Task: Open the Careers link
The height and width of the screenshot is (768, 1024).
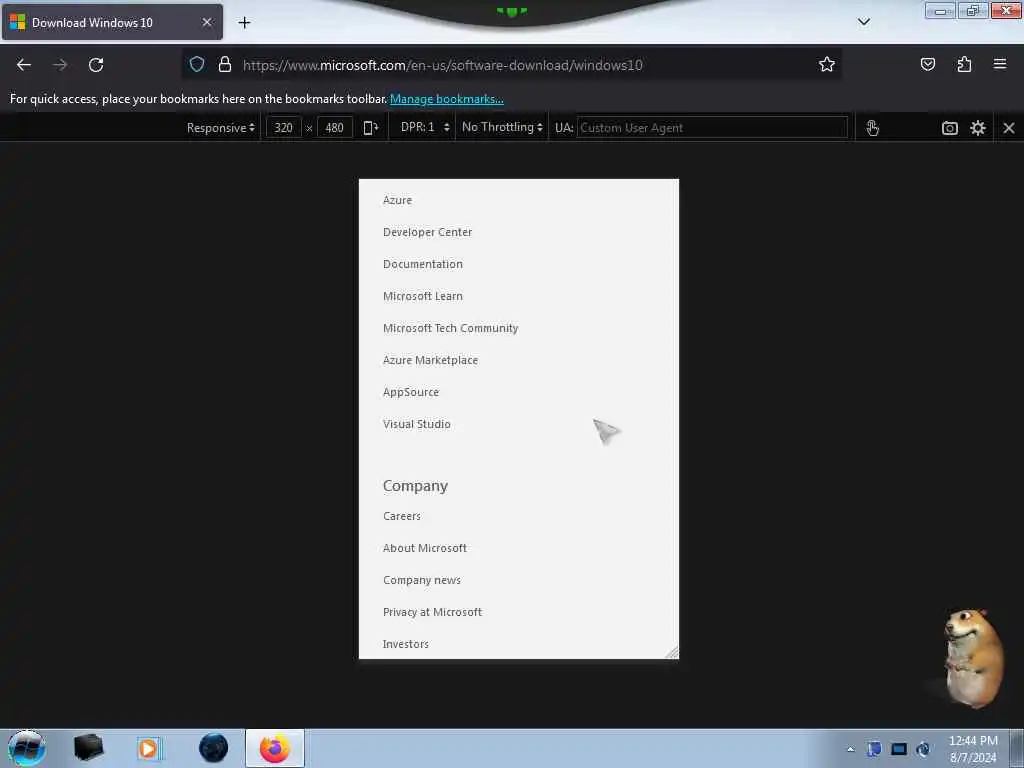Action: click(x=402, y=517)
